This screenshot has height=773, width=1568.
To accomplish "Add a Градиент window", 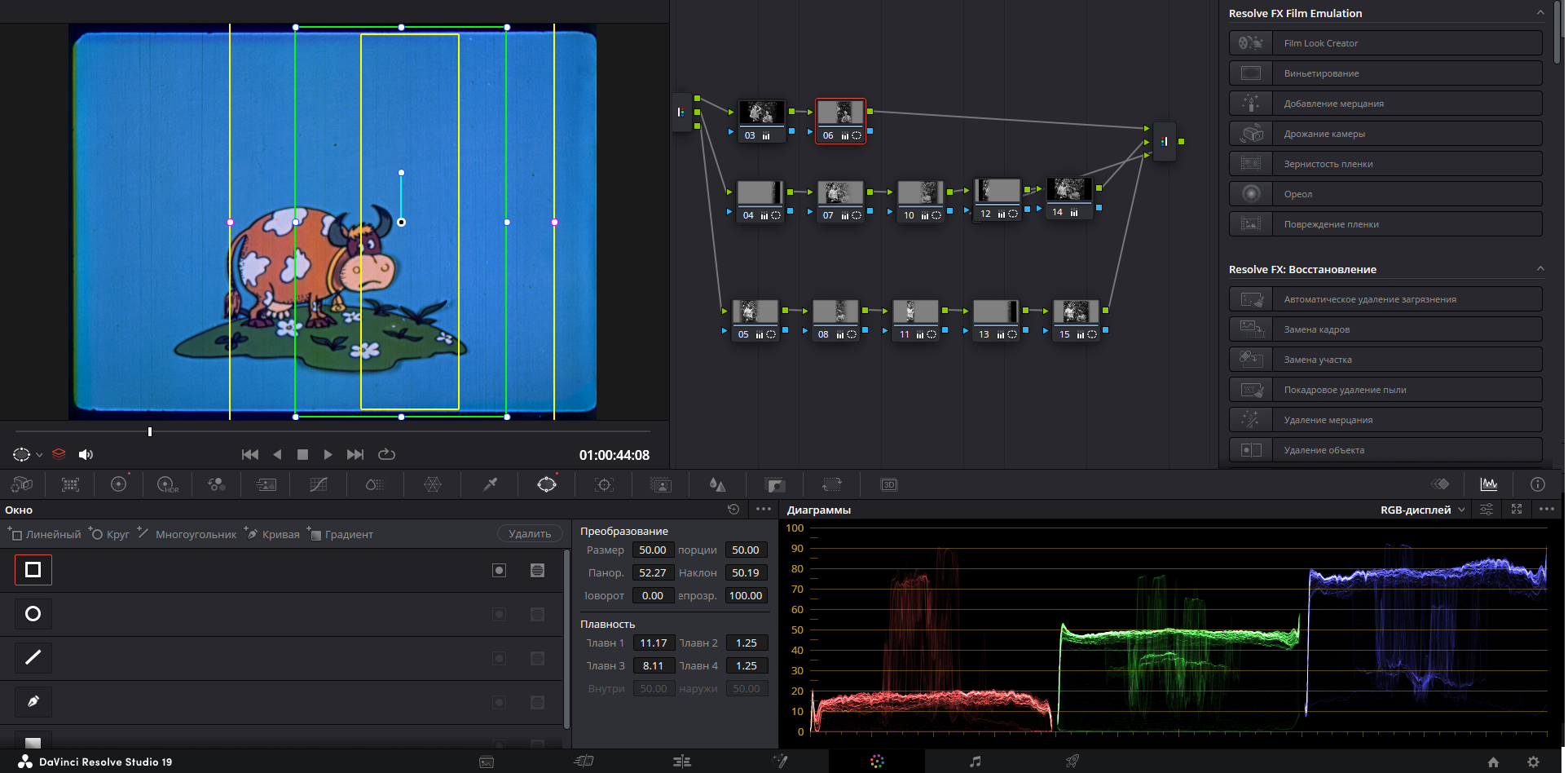I will pyautogui.click(x=341, y=534).
